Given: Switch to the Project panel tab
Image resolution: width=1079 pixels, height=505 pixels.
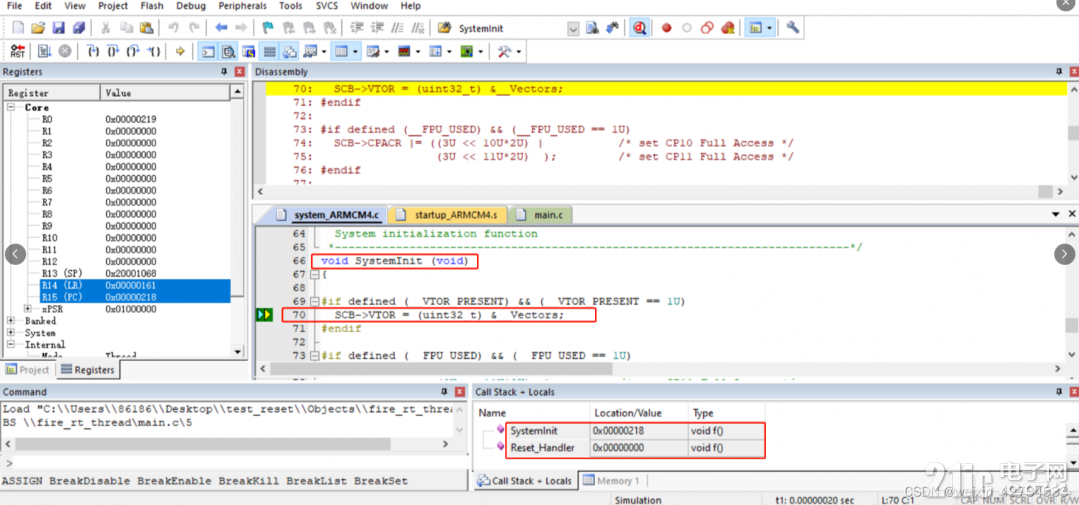Looking at the screenshot, I should [28, 369].
